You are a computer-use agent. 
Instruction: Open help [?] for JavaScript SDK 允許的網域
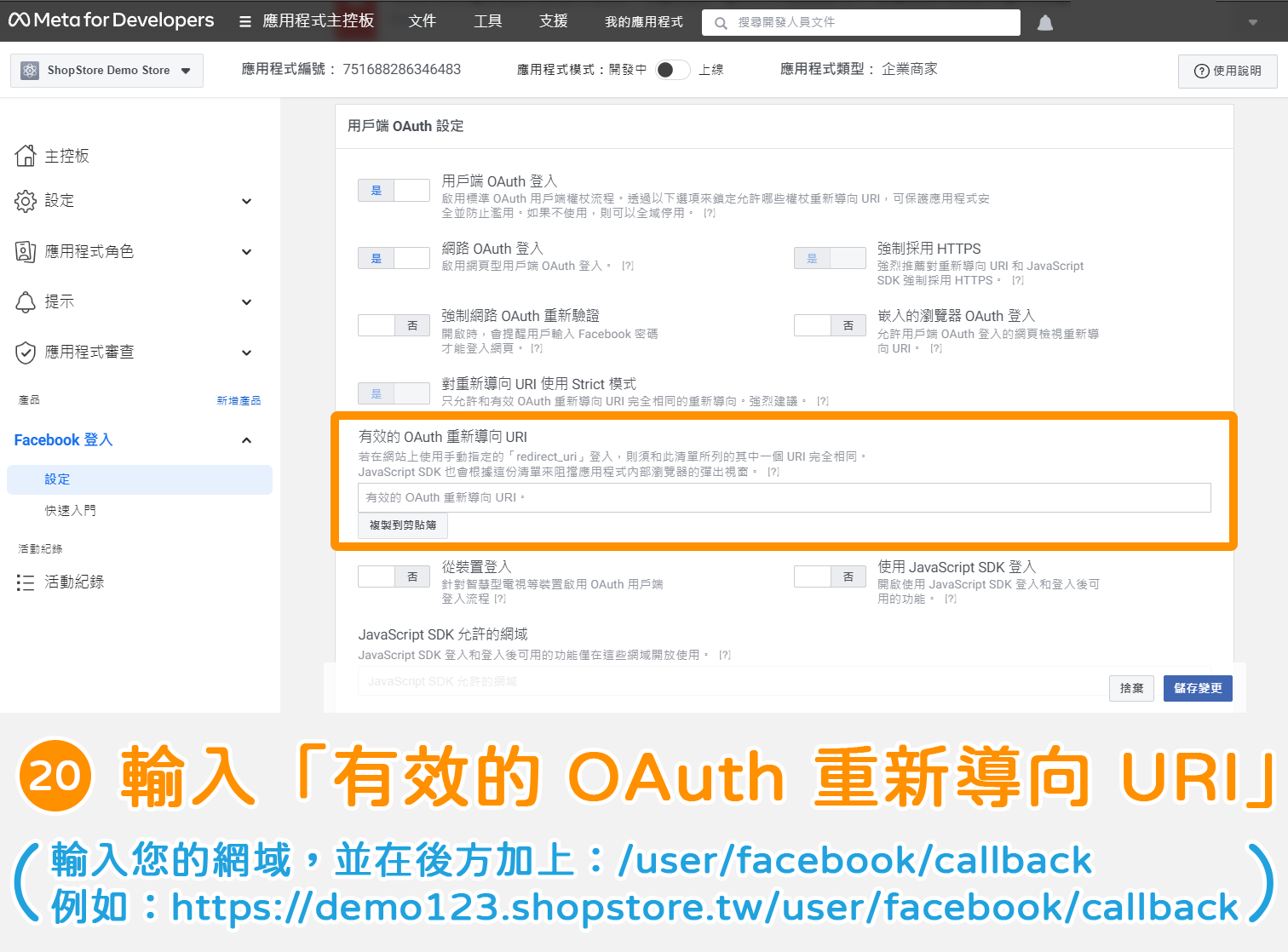click(725, 655)
